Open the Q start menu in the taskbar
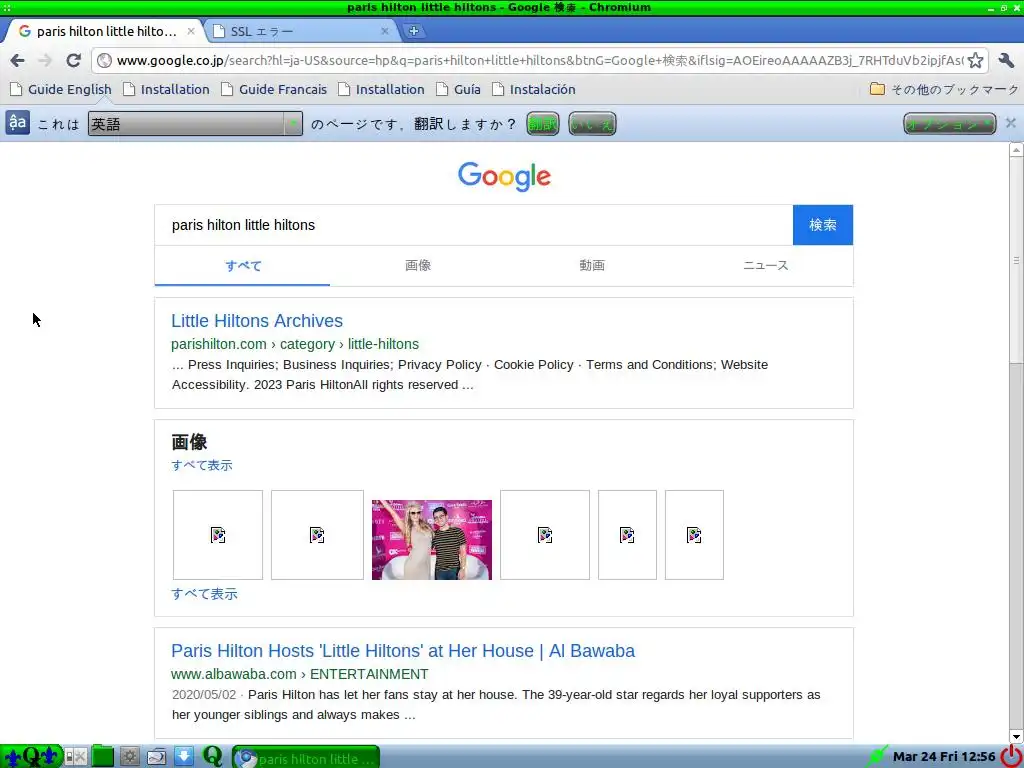This screenshot has height=768, width=1024. [x=31, y=756]
